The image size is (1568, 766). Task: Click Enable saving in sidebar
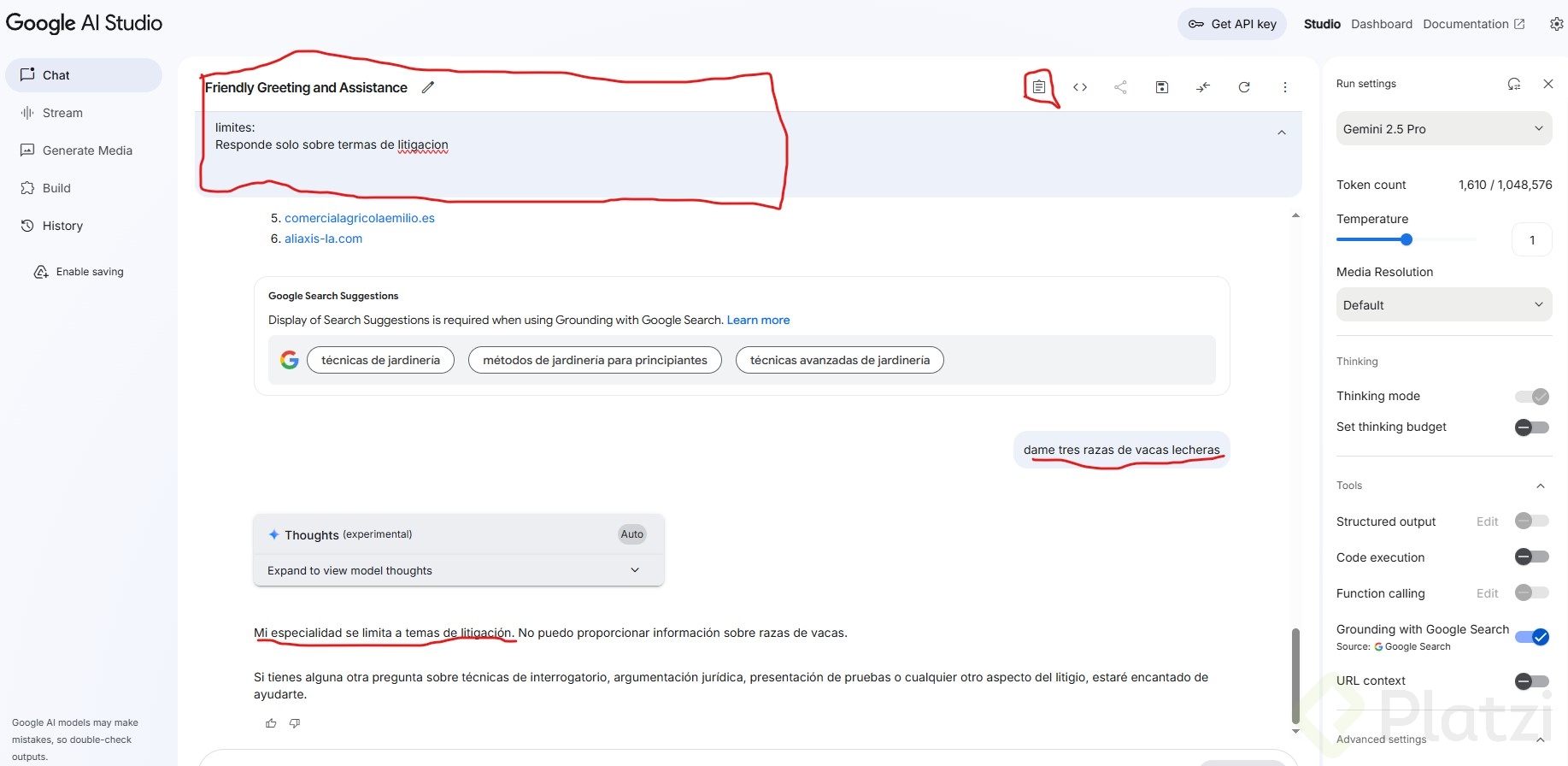(79, 272)
